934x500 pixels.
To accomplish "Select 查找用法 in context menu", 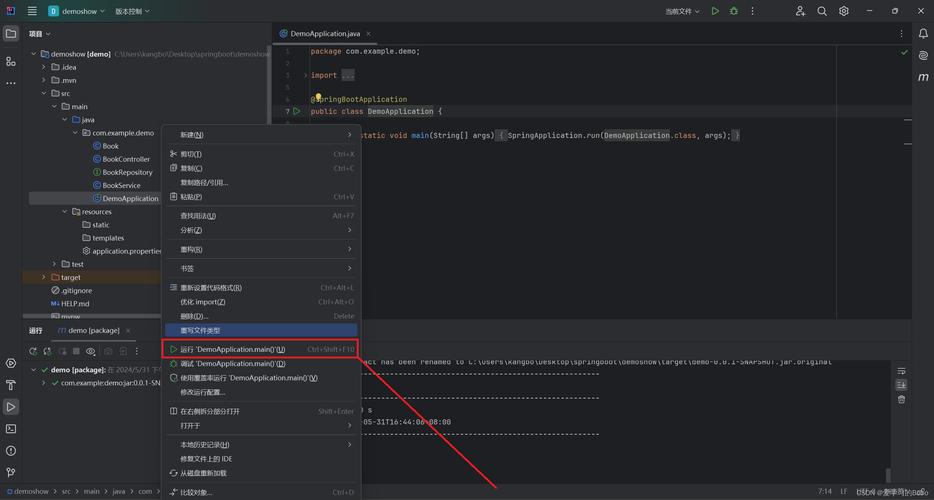I will [x=261, y=216].
